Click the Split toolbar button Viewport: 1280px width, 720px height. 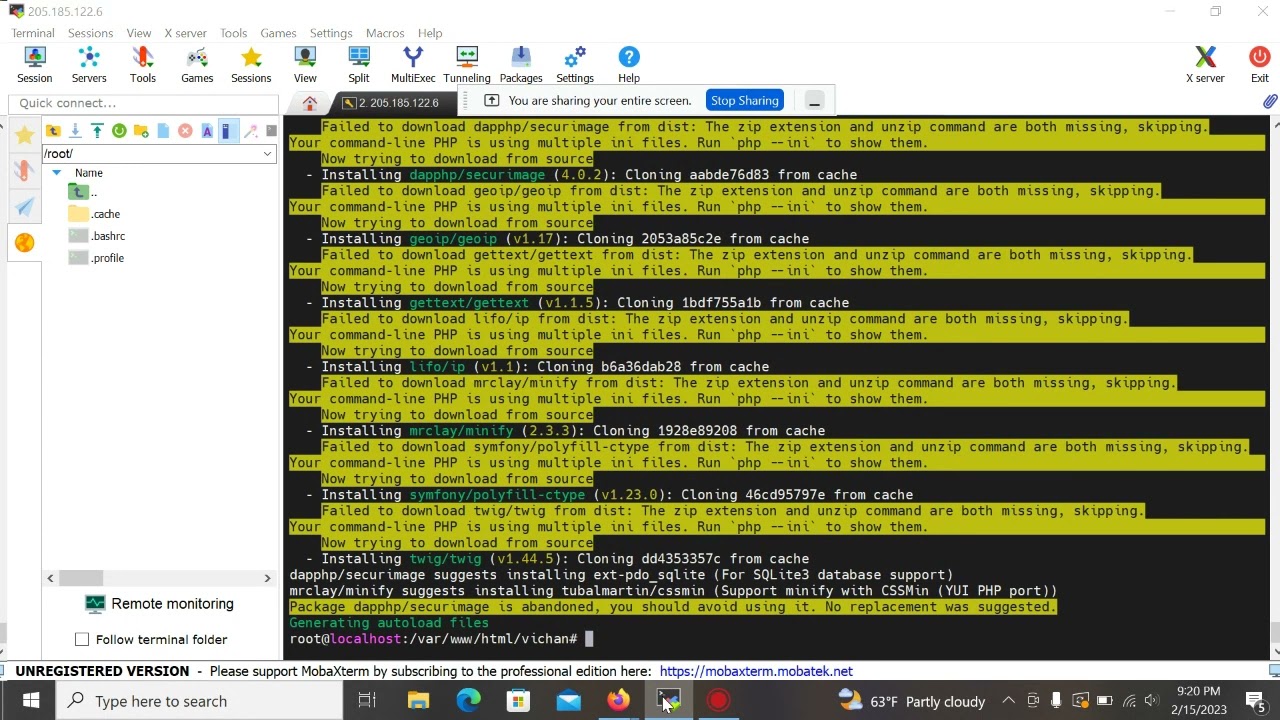pyautogui.click(x=359, y=65)
